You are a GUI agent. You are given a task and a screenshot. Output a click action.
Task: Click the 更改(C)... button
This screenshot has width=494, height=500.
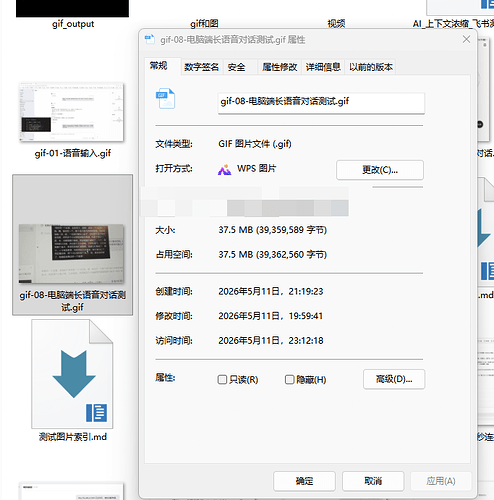click(x=380, y=170)
